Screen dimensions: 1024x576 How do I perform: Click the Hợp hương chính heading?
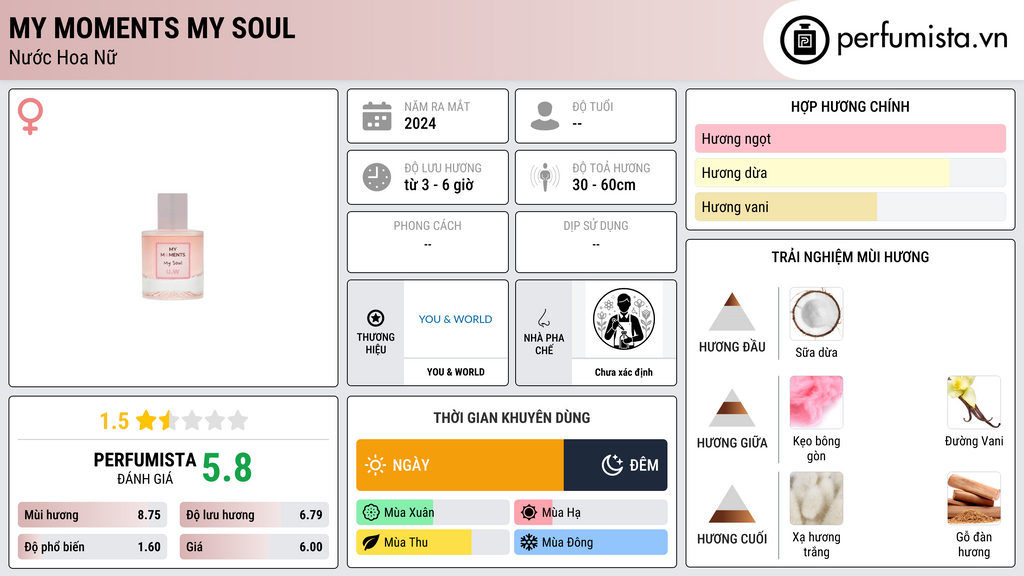850,106
